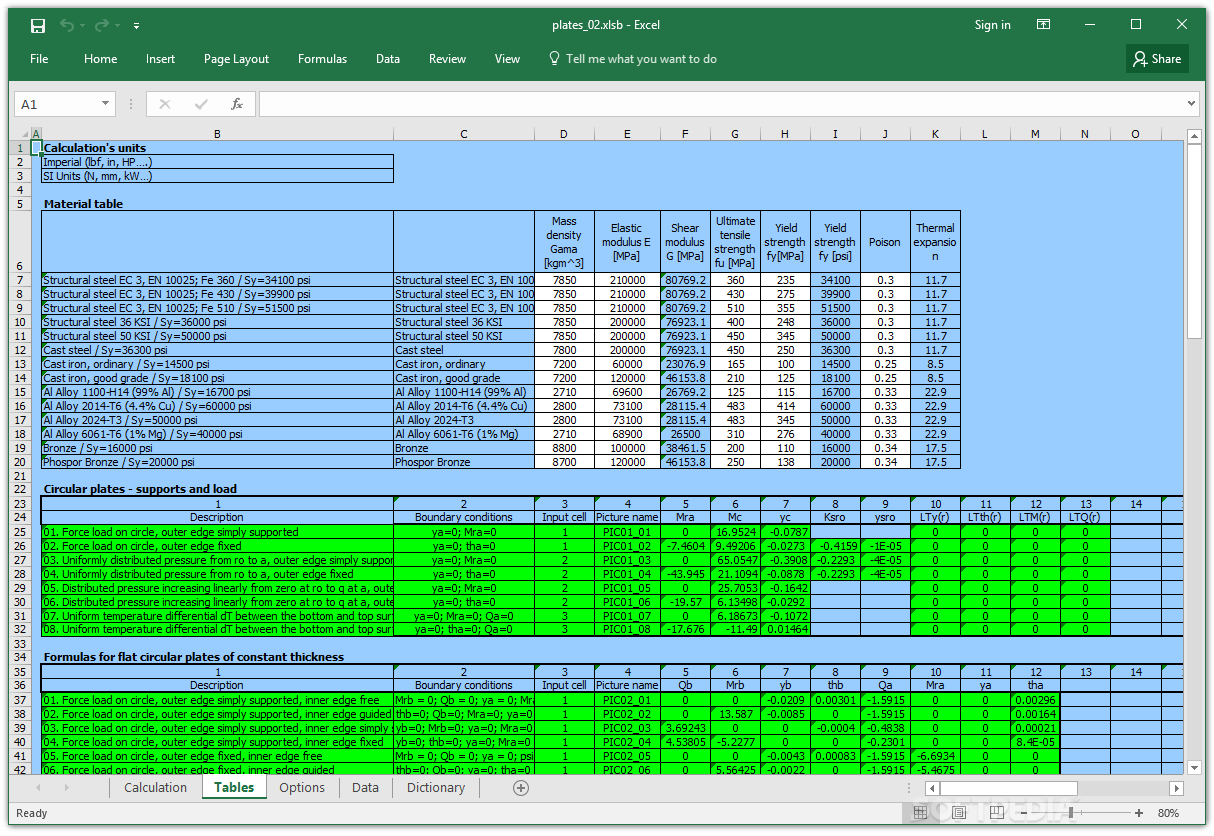Click Sign in
Viewport: 1214px width, 836px height.
point(992,25)
